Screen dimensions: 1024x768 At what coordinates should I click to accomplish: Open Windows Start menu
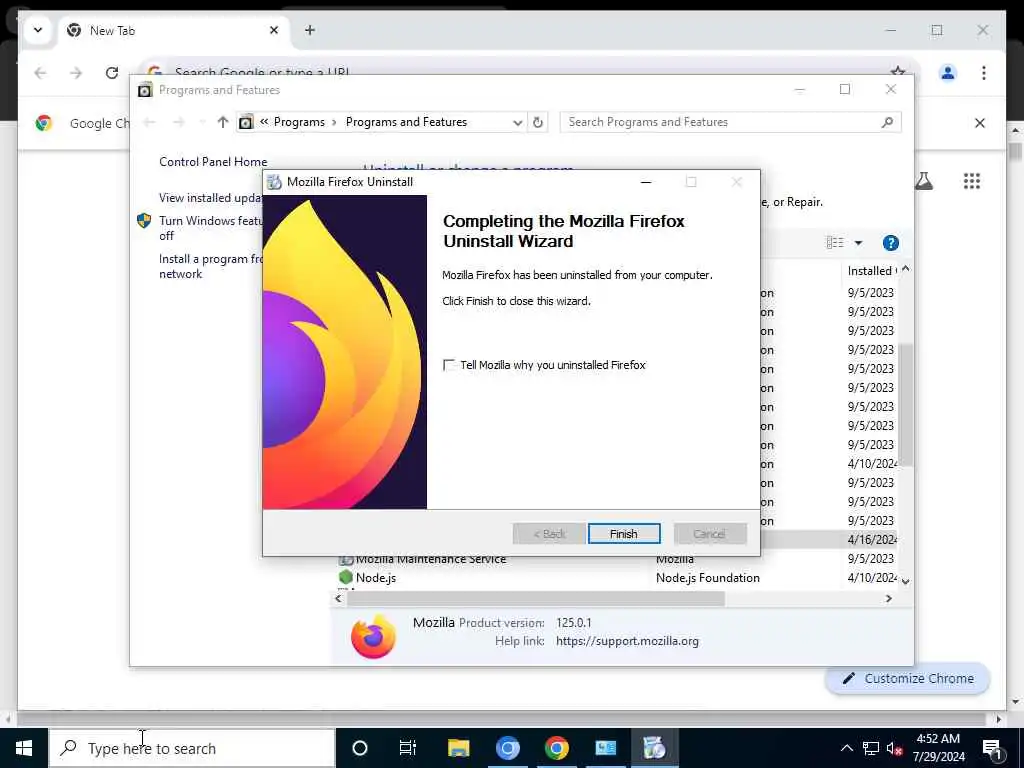pyautogui.click(x=24, y=748)
